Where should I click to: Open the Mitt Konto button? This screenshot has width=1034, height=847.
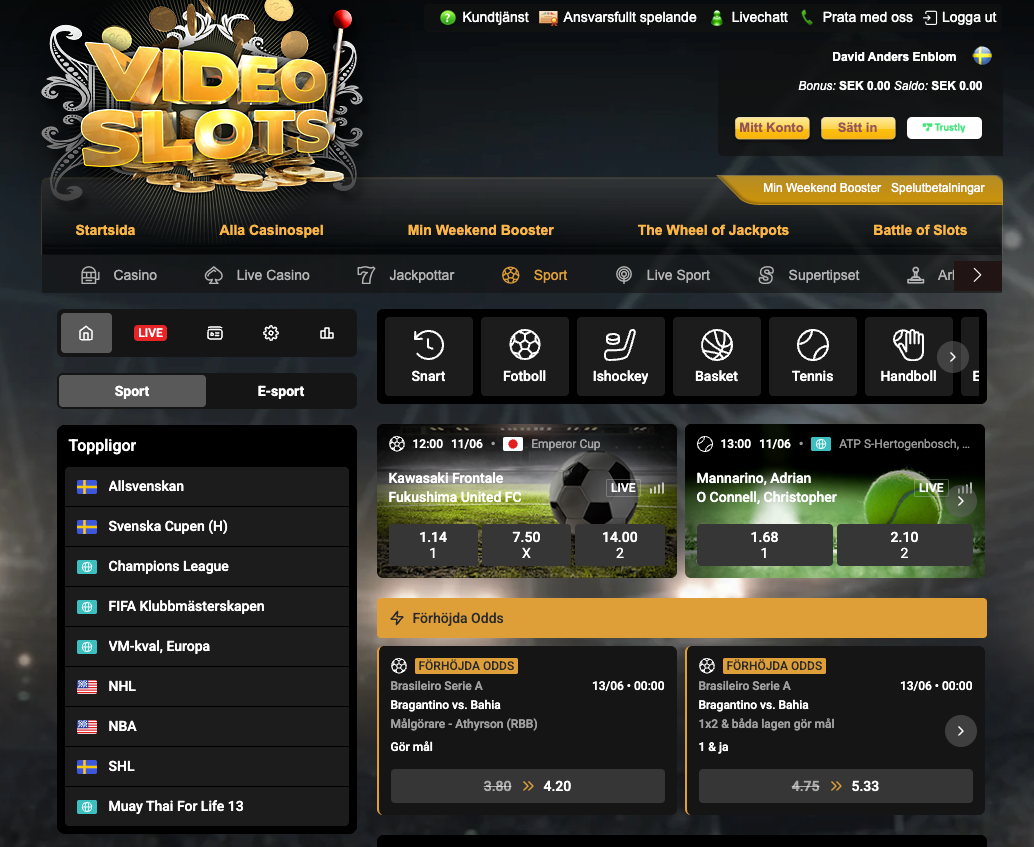coord(772,128)
